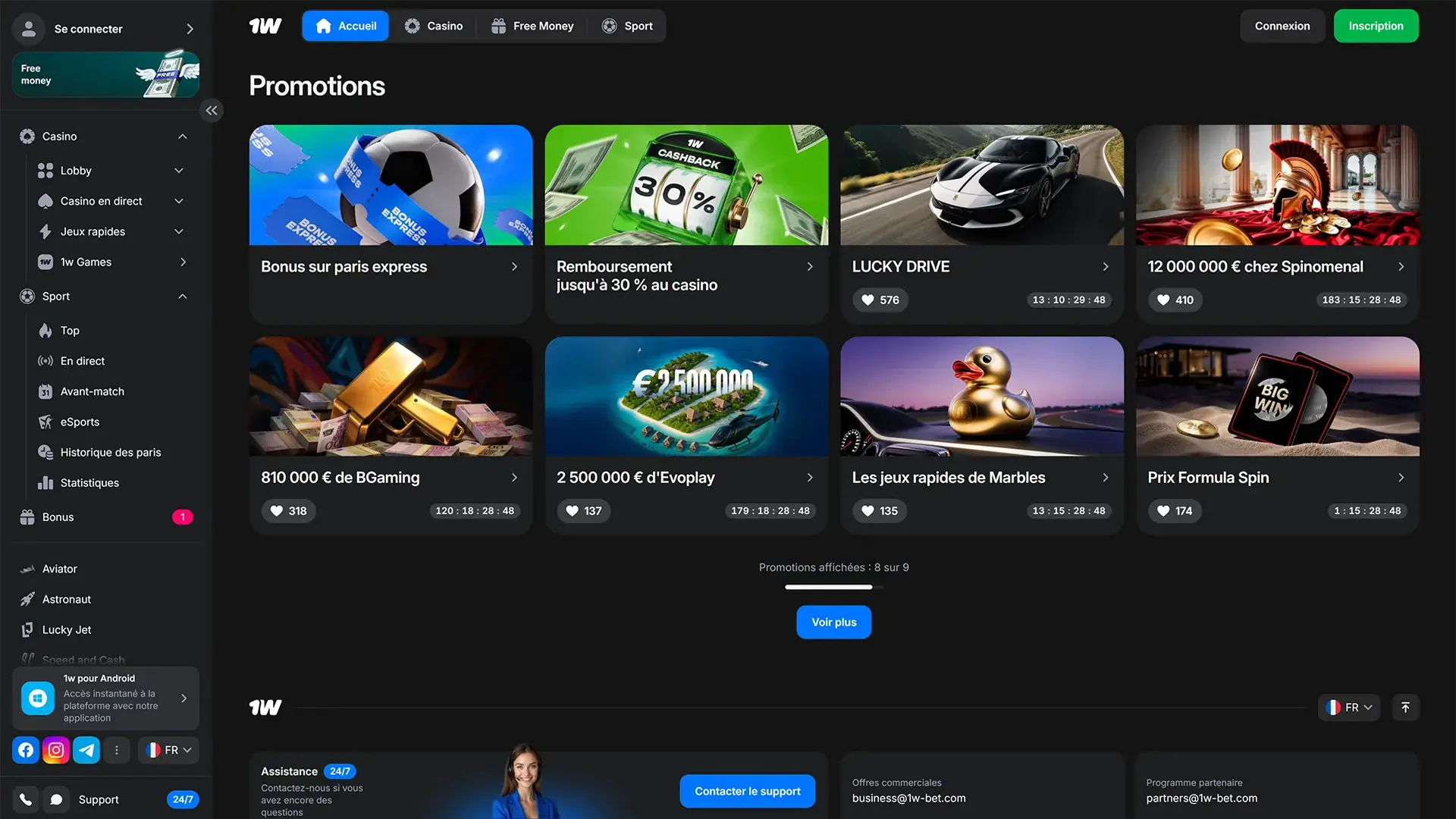Screen dimensions: 1456x819
Task: Open the Telegram channel icon
Action: (x=86, y=750)
